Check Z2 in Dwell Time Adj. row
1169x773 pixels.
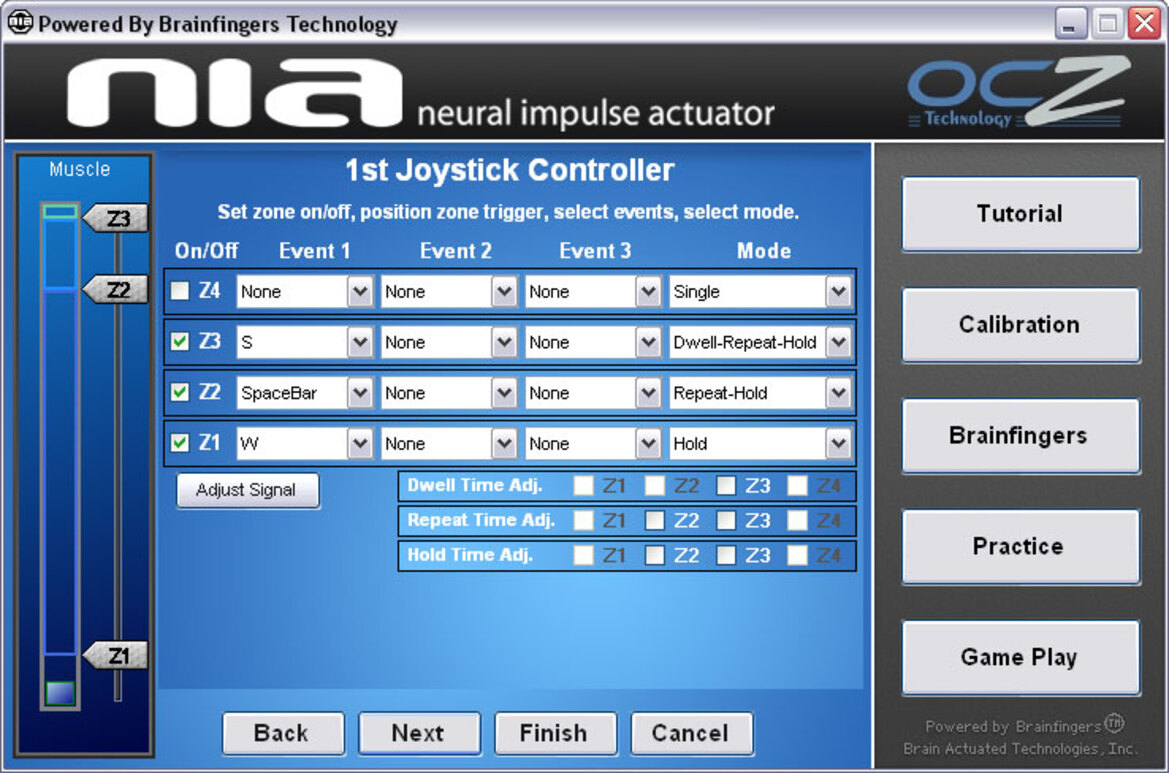pos(655,486)
